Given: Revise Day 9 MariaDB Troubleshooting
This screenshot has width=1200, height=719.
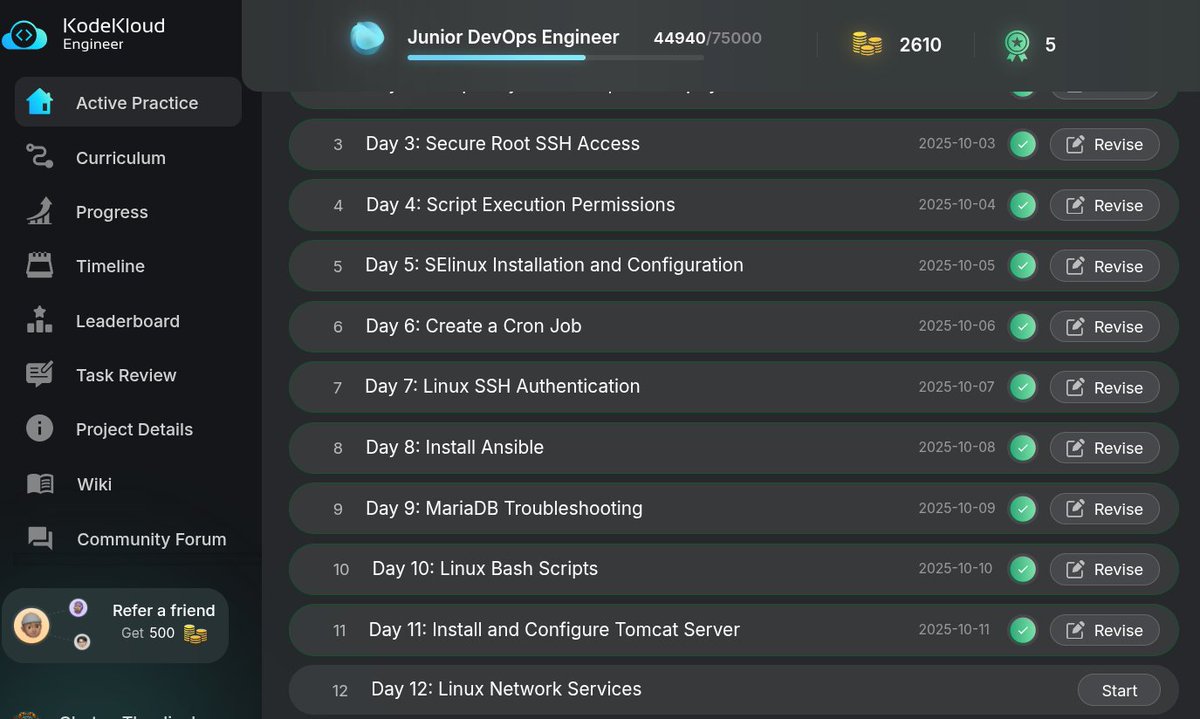Looking at the screenshot, I should click(x=1104, y=509).
